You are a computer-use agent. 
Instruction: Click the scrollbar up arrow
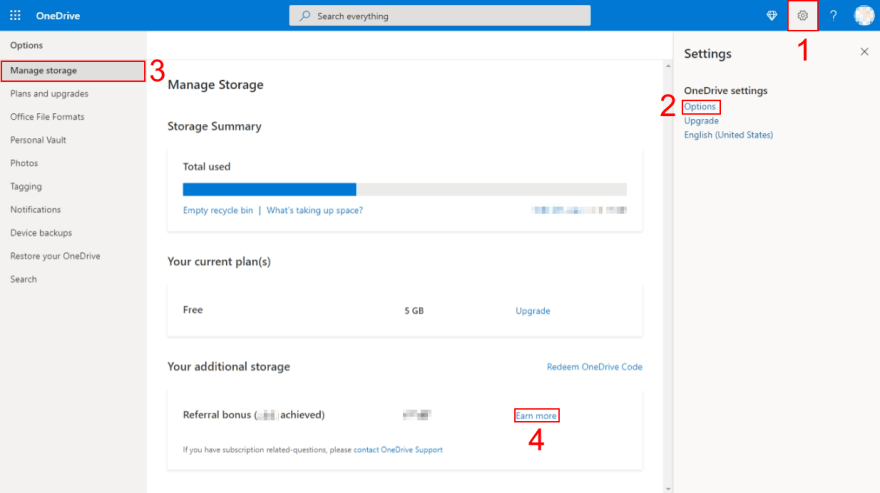(x=668, y=66)
